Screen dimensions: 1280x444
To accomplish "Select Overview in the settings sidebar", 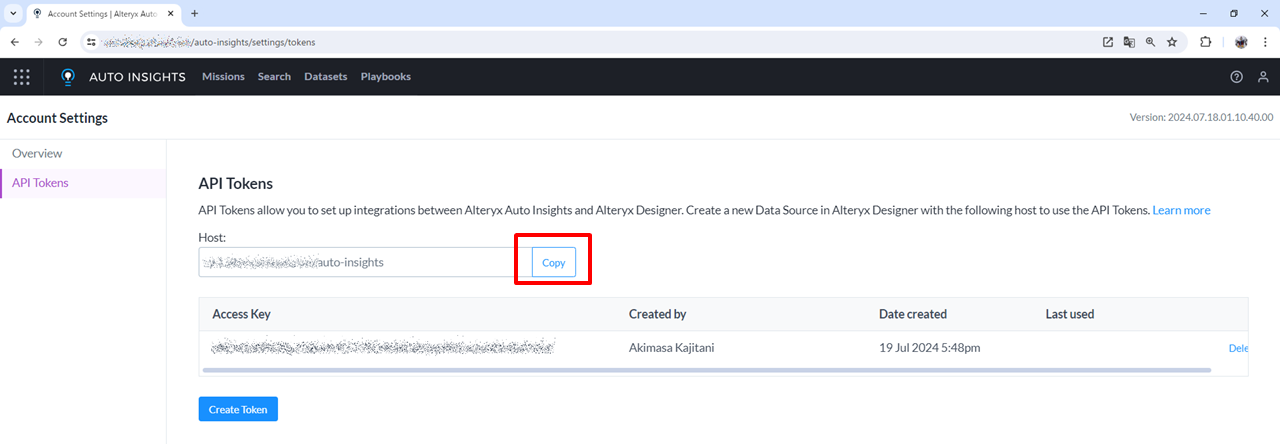I will tap(37, 153).
